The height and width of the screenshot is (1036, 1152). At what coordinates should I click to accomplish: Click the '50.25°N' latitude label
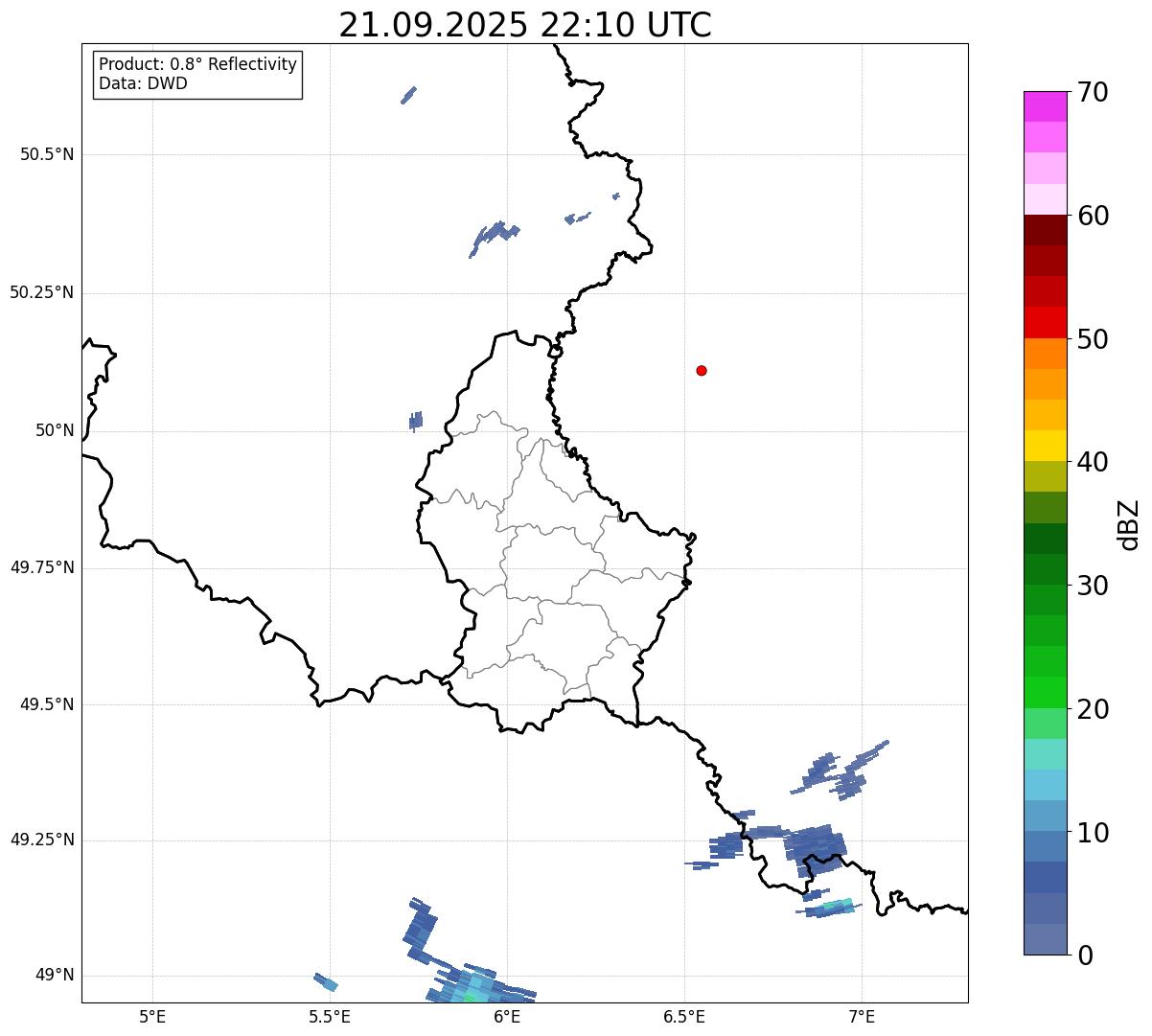point(42,292)
